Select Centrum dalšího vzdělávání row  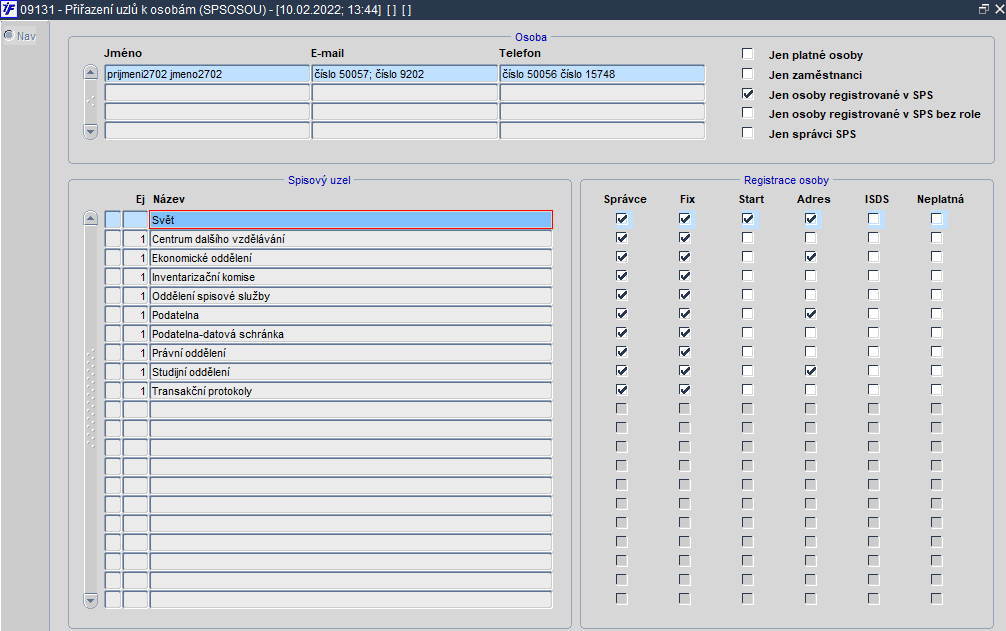pos(351,239)
